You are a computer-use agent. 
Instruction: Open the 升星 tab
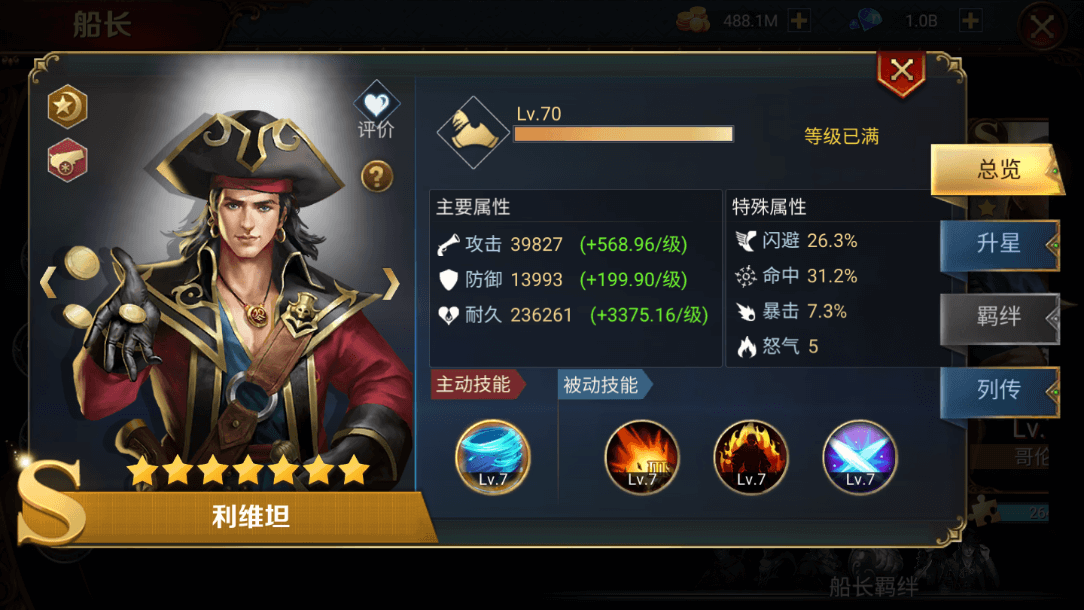(1000, 244)
